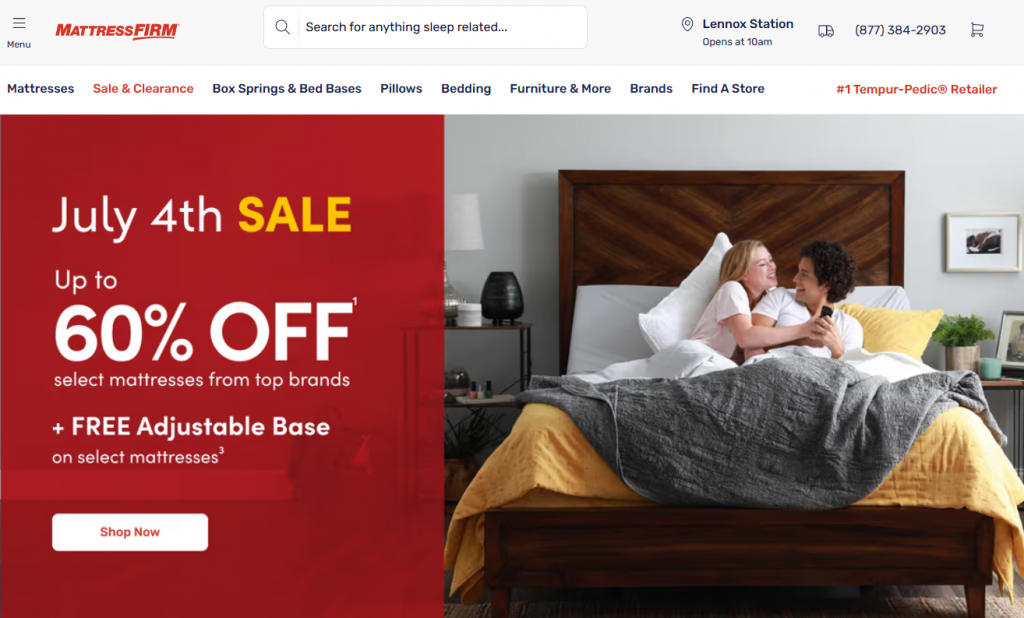Screen dimensions: 1024x618
Task: Call the (877) 384-2903 phone link
Action: click(x=900, y=30)
